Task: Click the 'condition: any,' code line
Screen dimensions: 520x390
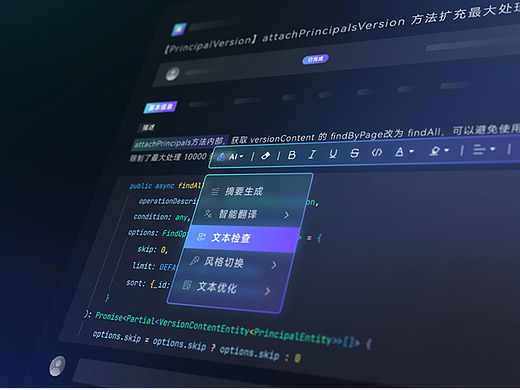Action: 162,217
